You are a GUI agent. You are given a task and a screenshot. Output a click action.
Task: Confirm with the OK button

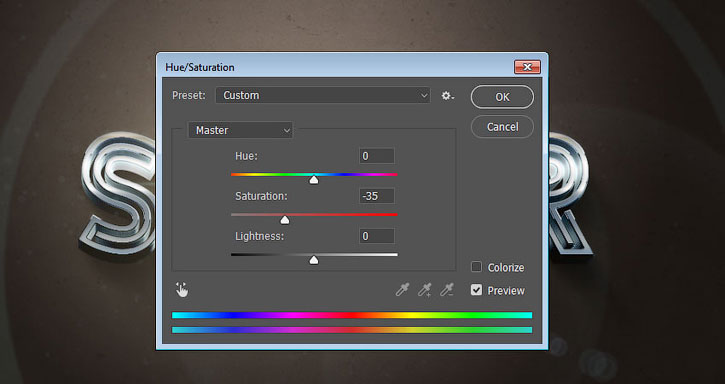[502, 97]
